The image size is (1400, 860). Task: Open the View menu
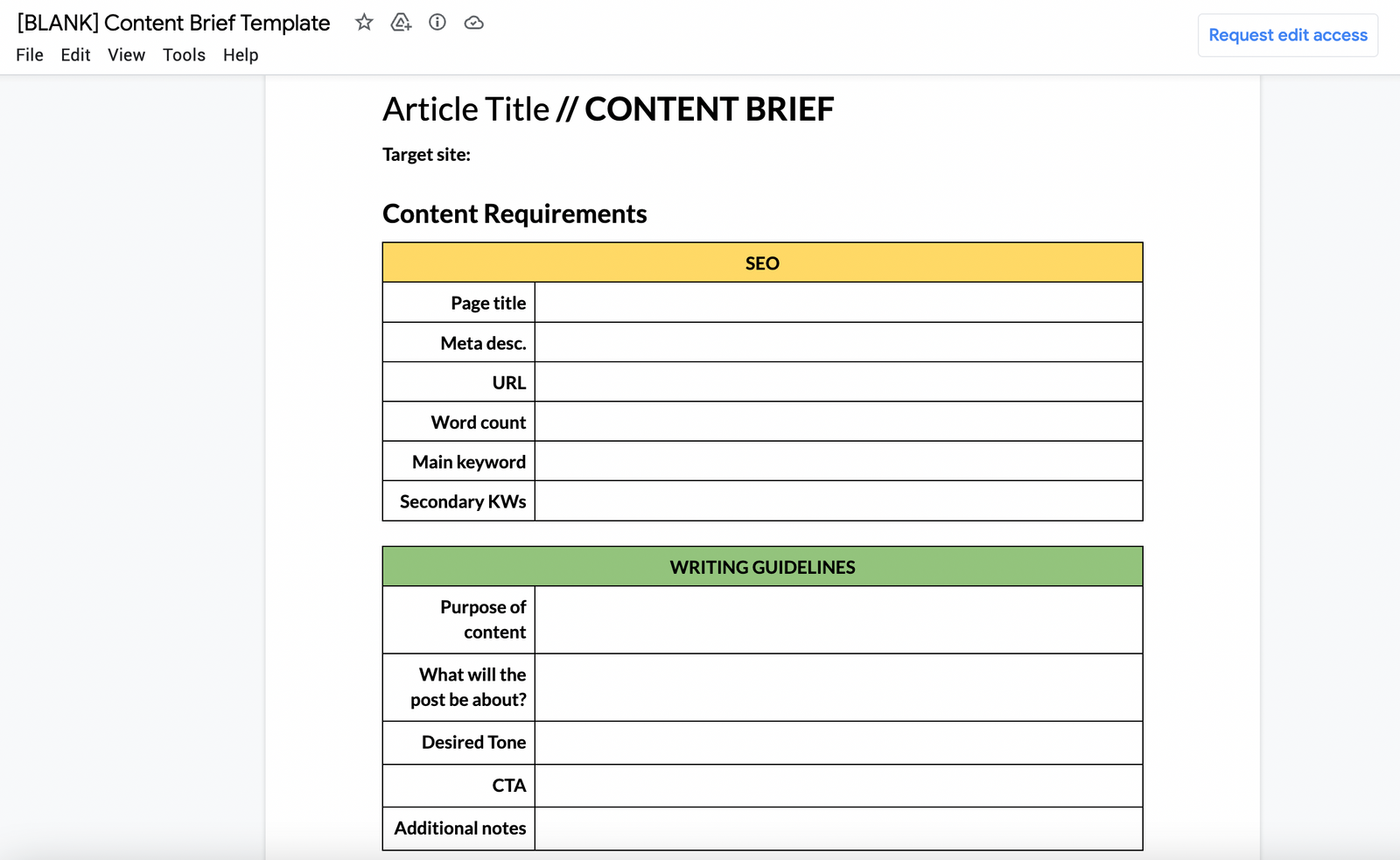pyautogui.click(x=126, y=54)
